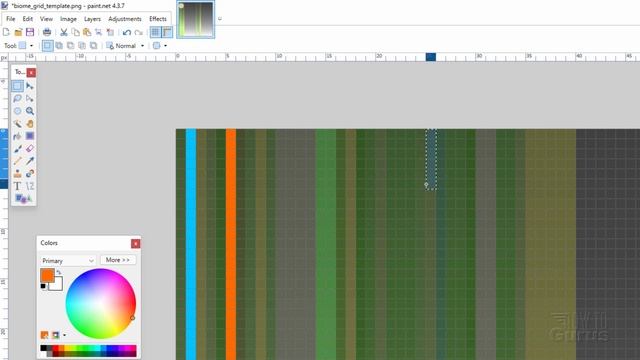
Task: Undo the last action
Action: click(127, 32)
